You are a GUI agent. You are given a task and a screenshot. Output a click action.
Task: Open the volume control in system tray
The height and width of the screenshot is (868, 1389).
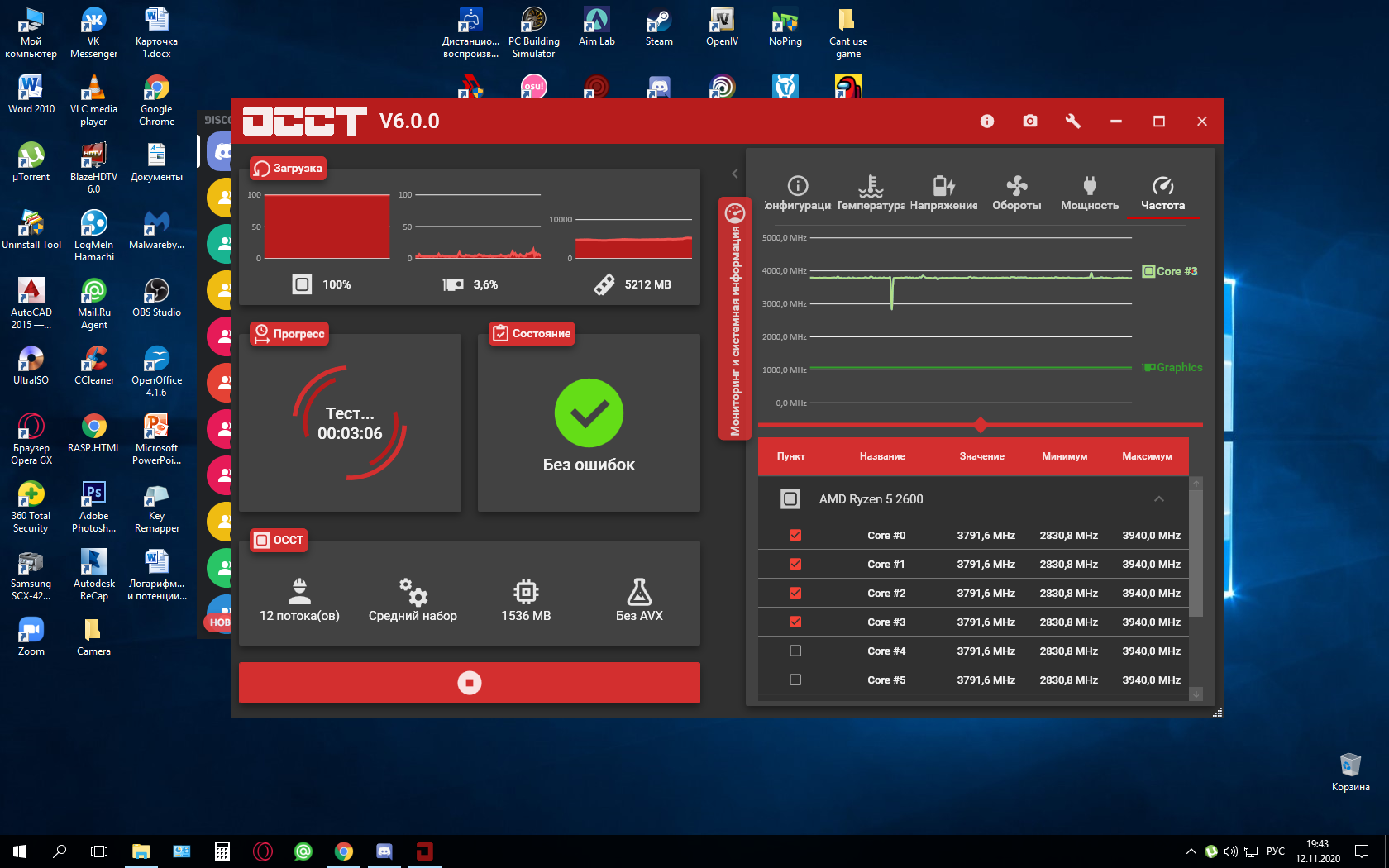pyautogui.click(x=1231, y=851)
